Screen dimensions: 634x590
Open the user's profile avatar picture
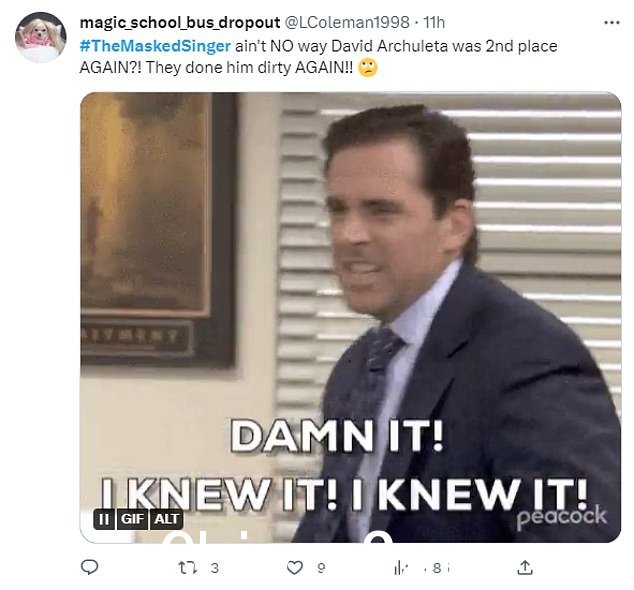coord(40,37)
